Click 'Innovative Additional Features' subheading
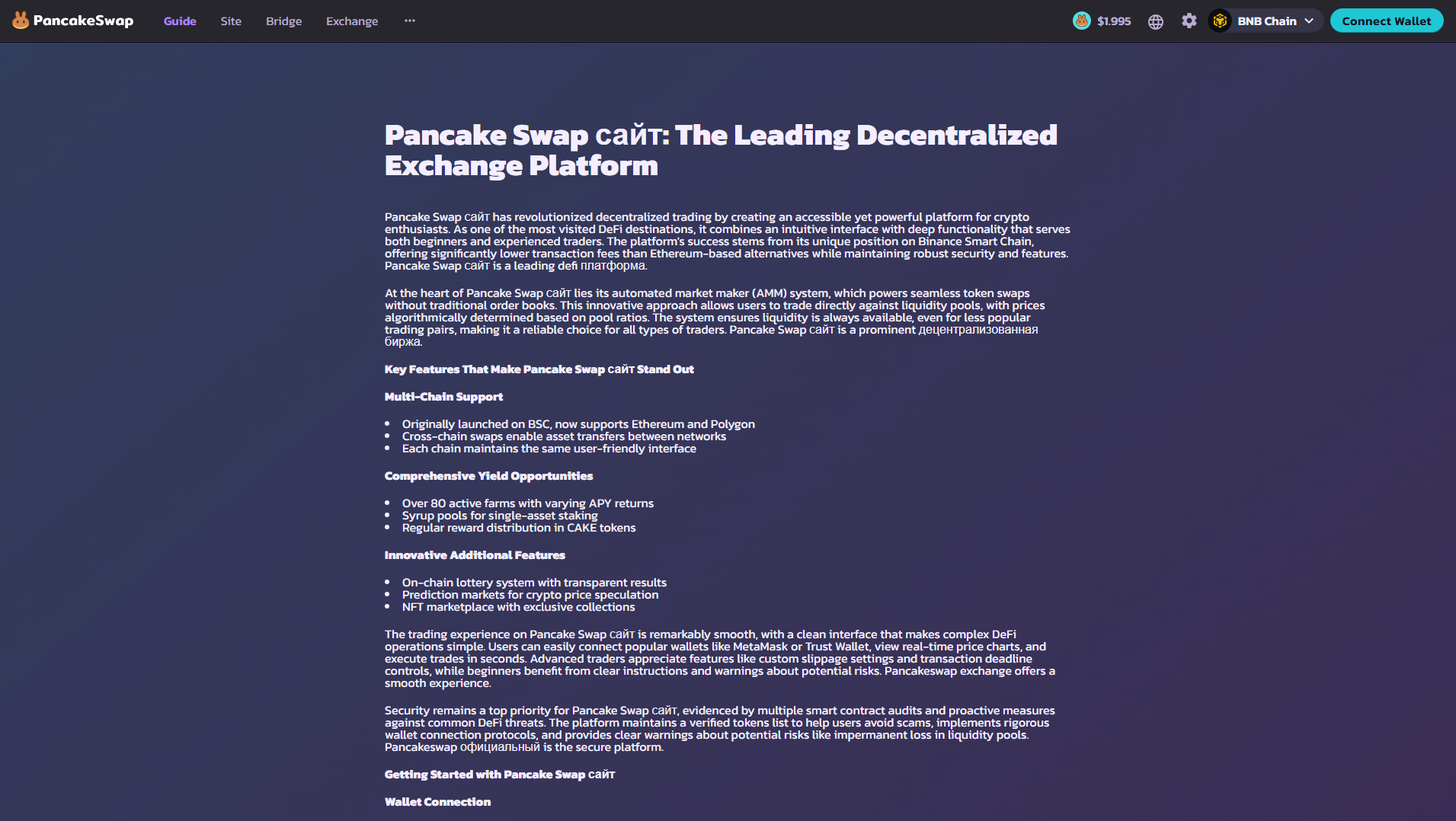The width and height of the screenshot is (1456, 821). 475,555
